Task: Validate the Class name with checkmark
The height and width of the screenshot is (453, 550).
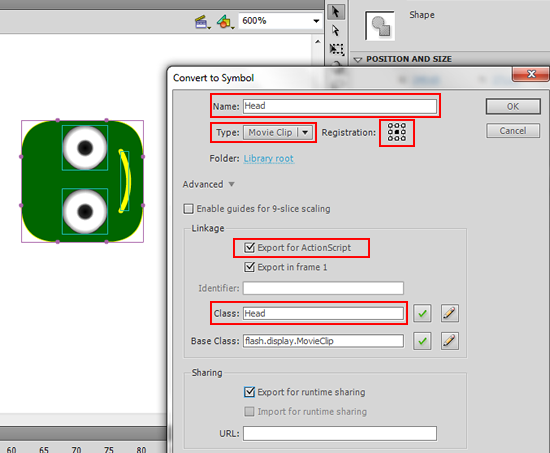Action: 422,313
